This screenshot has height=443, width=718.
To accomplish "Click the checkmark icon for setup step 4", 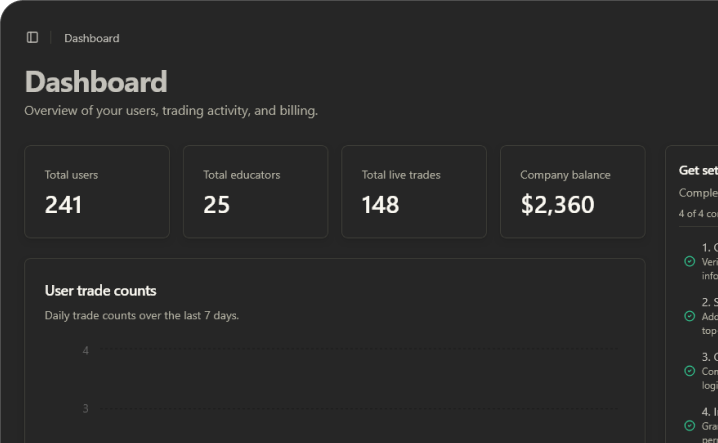I will pos(690,426).
